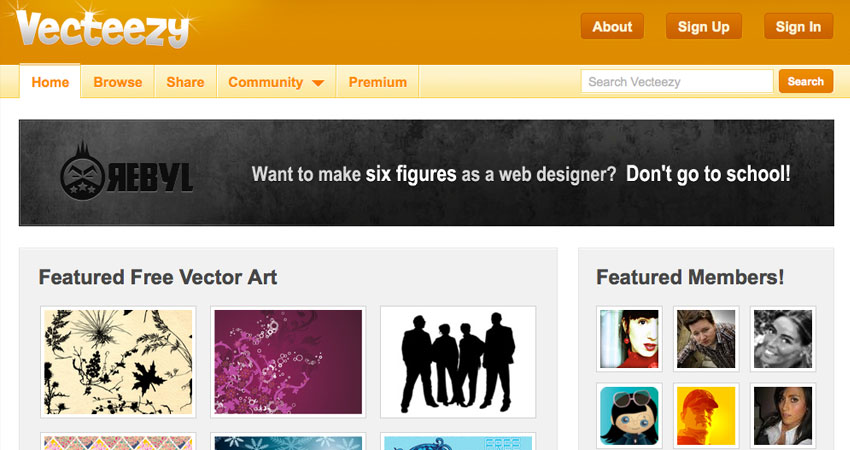
Task: Open the Browse tab
Action: (x=118, y=82)
